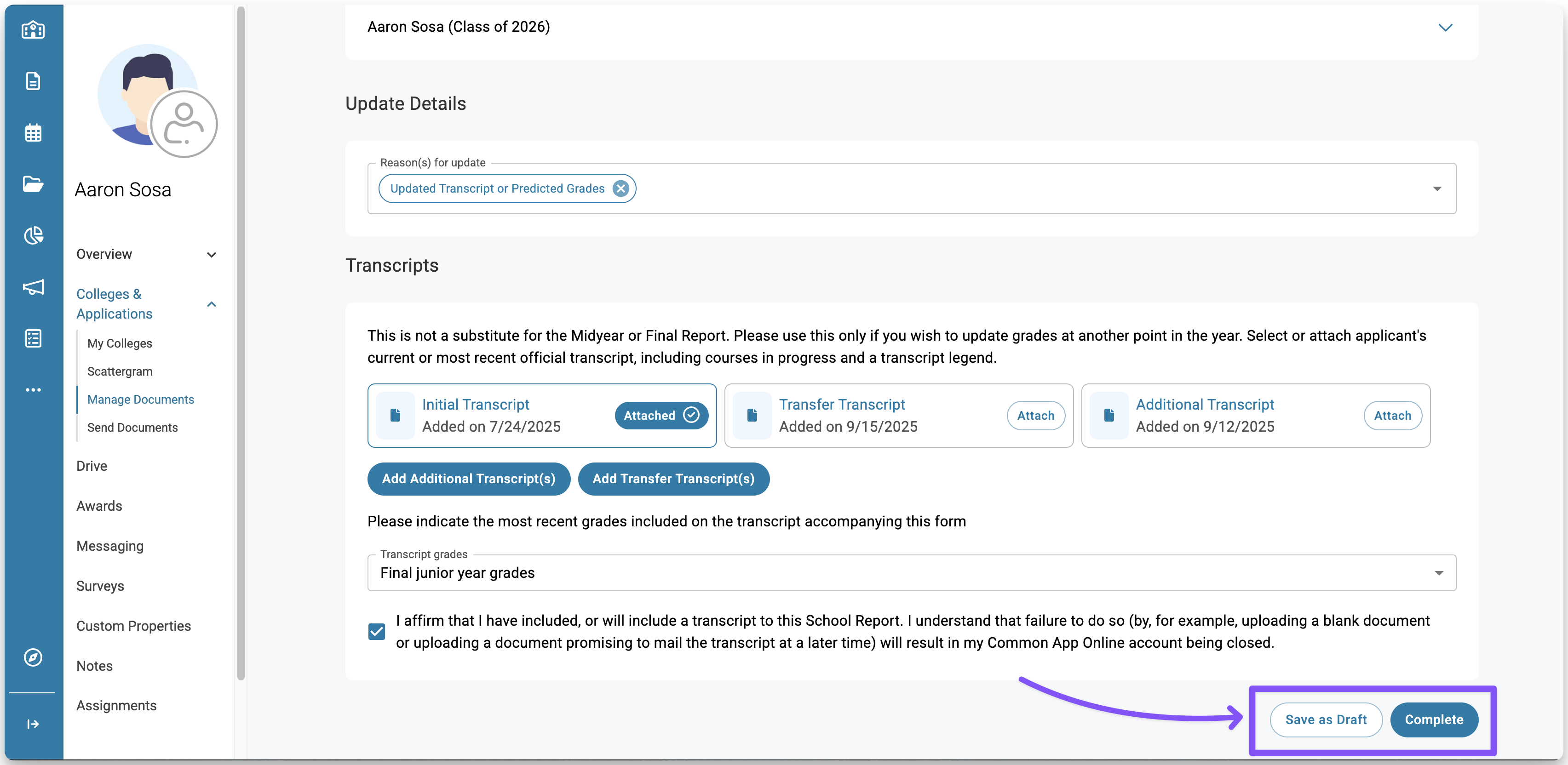
Task: Click the sidebar vertical scrollbar
Action: (x=241, y=341)
